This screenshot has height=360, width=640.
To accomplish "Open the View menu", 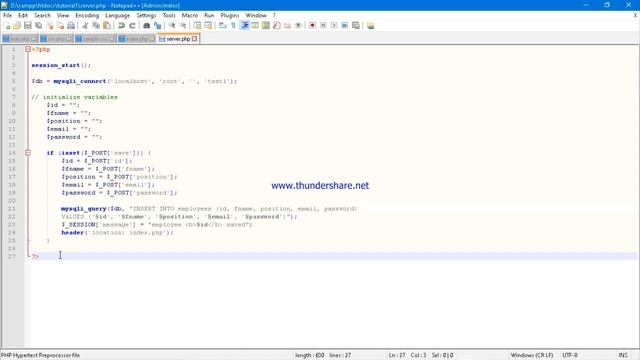I will (63, 15).
